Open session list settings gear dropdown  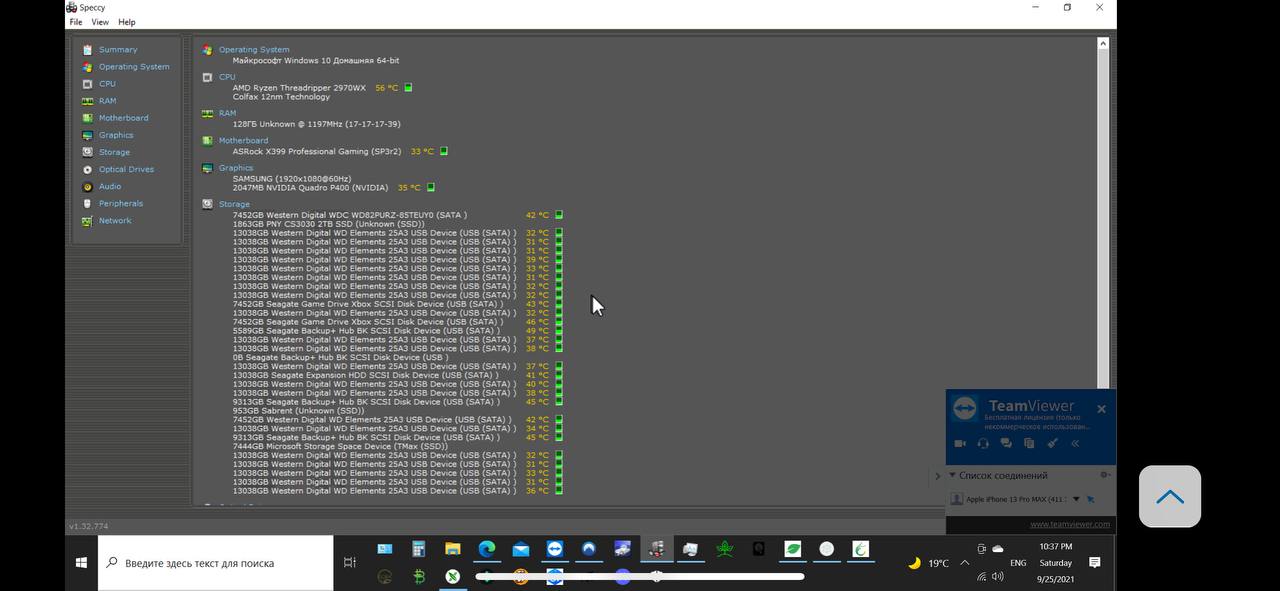click(x=1105, y=476)
